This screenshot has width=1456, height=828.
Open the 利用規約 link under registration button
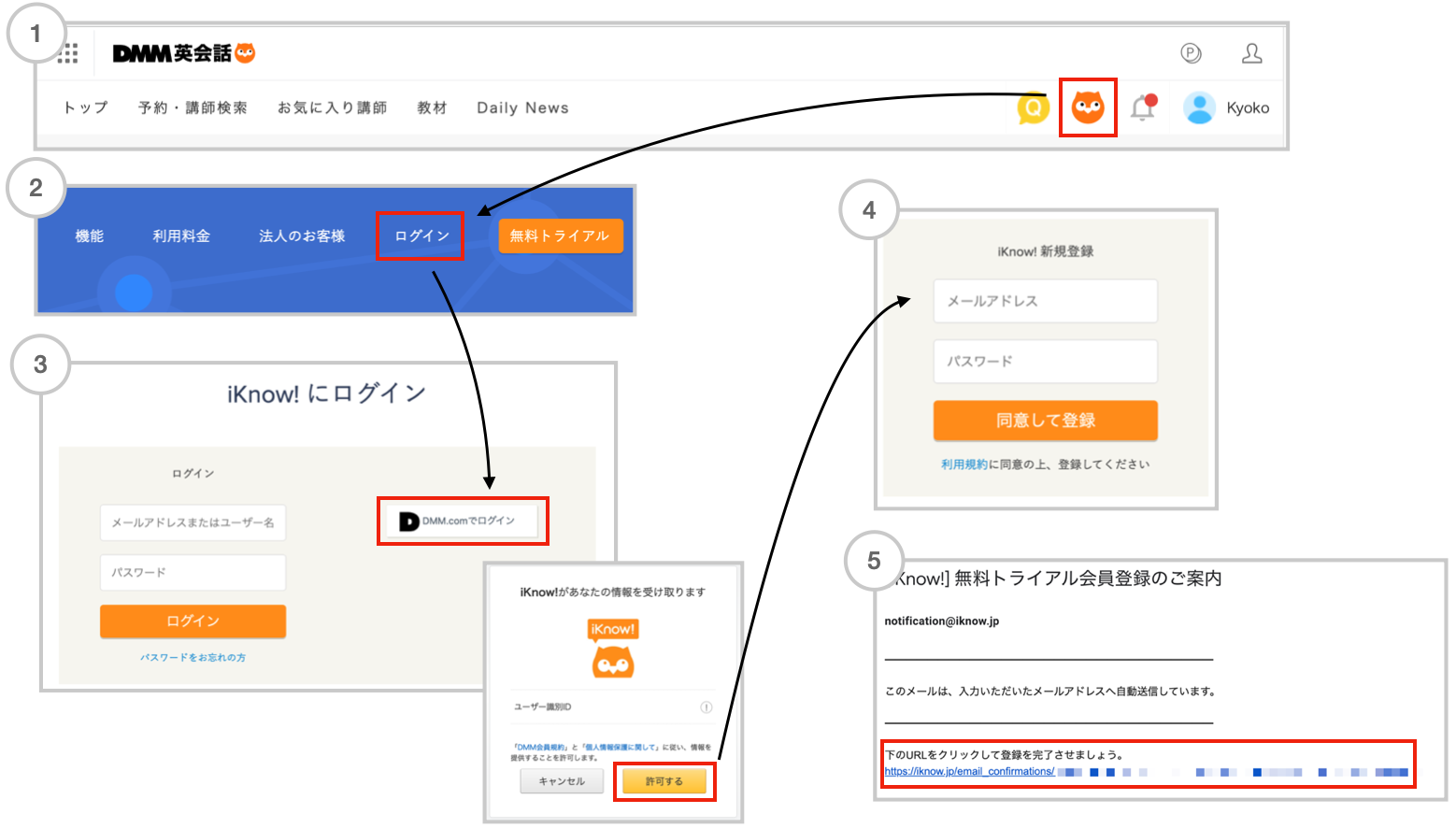(x=964, y=464)
